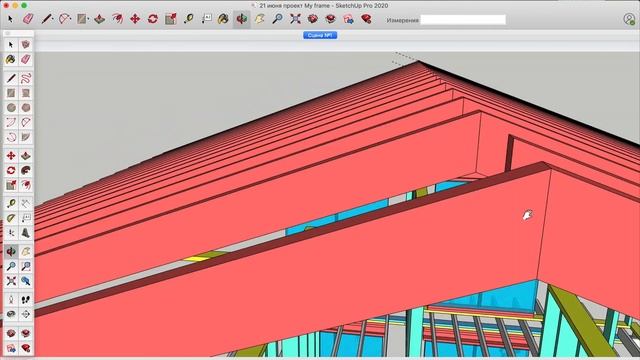Select the Polygon tool
Viewport: 640px width, 360px height.
point(26,108)
